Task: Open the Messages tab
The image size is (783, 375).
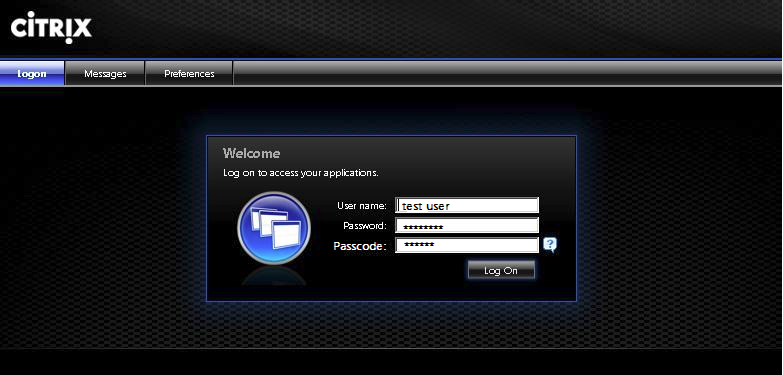Action: click(x=105, y=73)
